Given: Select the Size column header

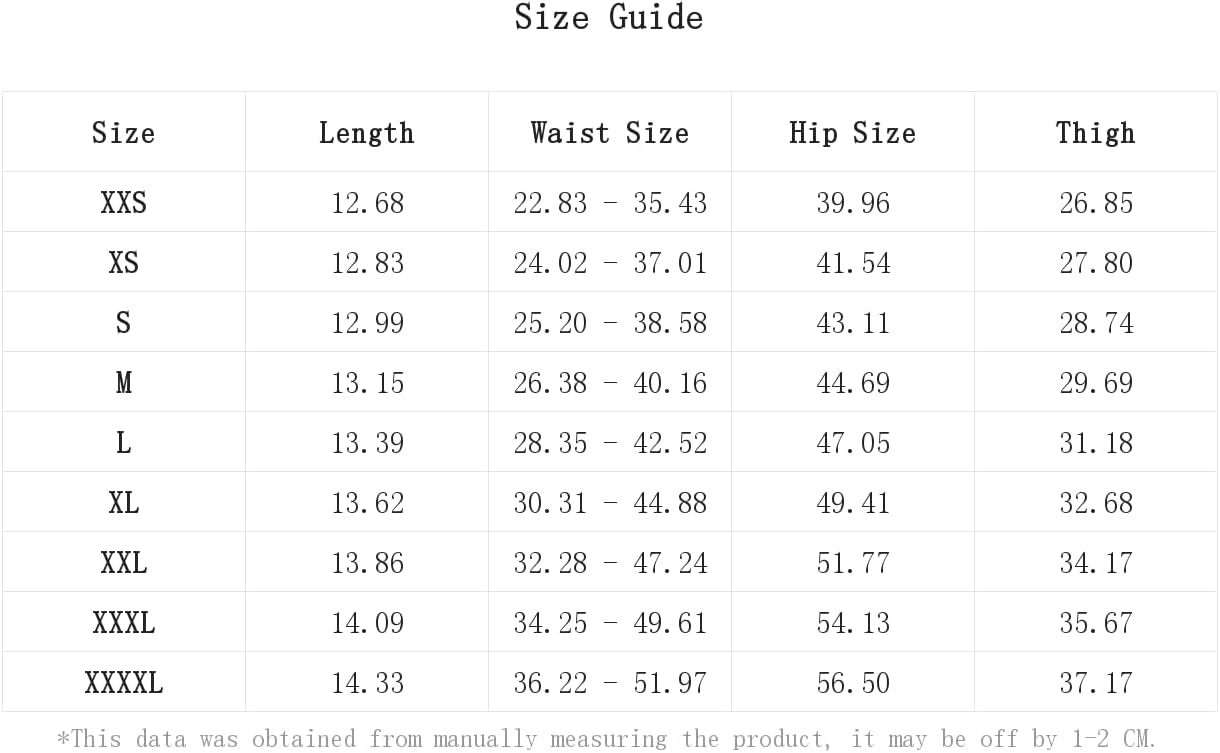Looking at the screenshot, I should [x=123, y=133].
